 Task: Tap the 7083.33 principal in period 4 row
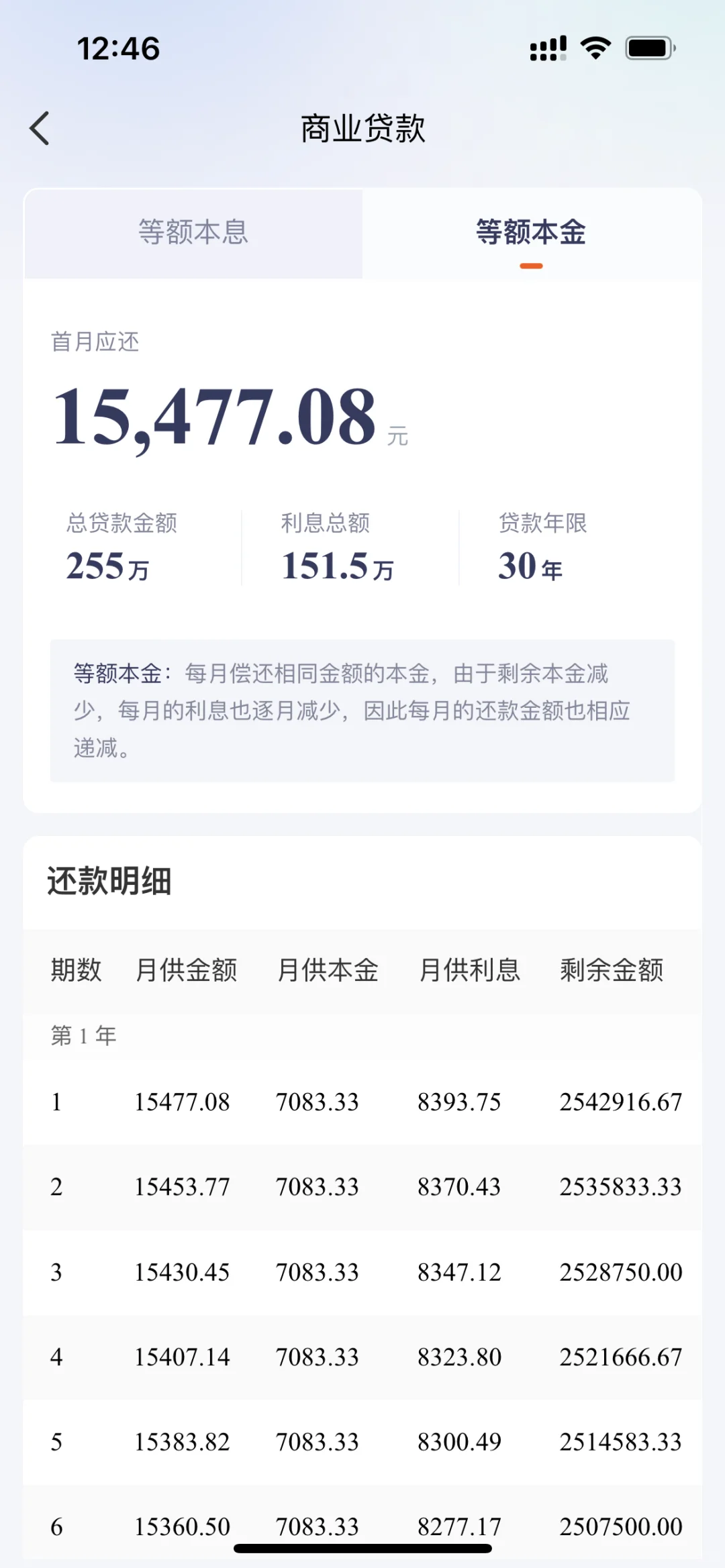[x=318, y=1357]
